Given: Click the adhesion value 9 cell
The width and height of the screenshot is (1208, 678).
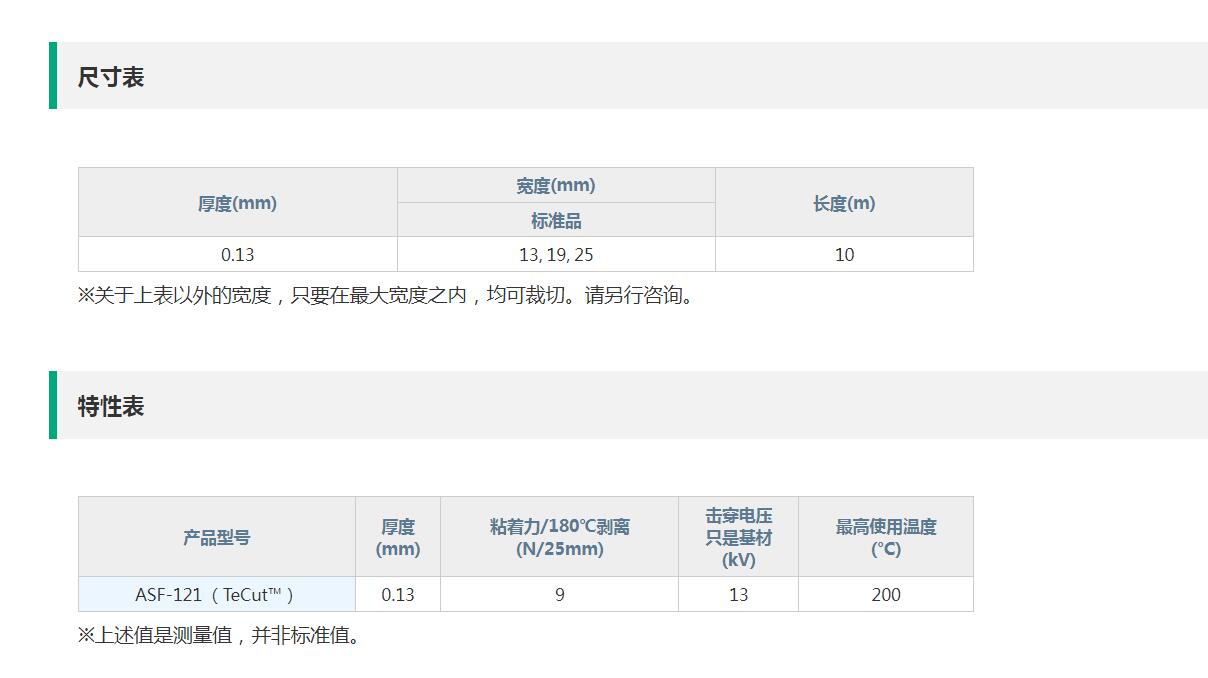Looking at the screenshot, I should point(559,594).
